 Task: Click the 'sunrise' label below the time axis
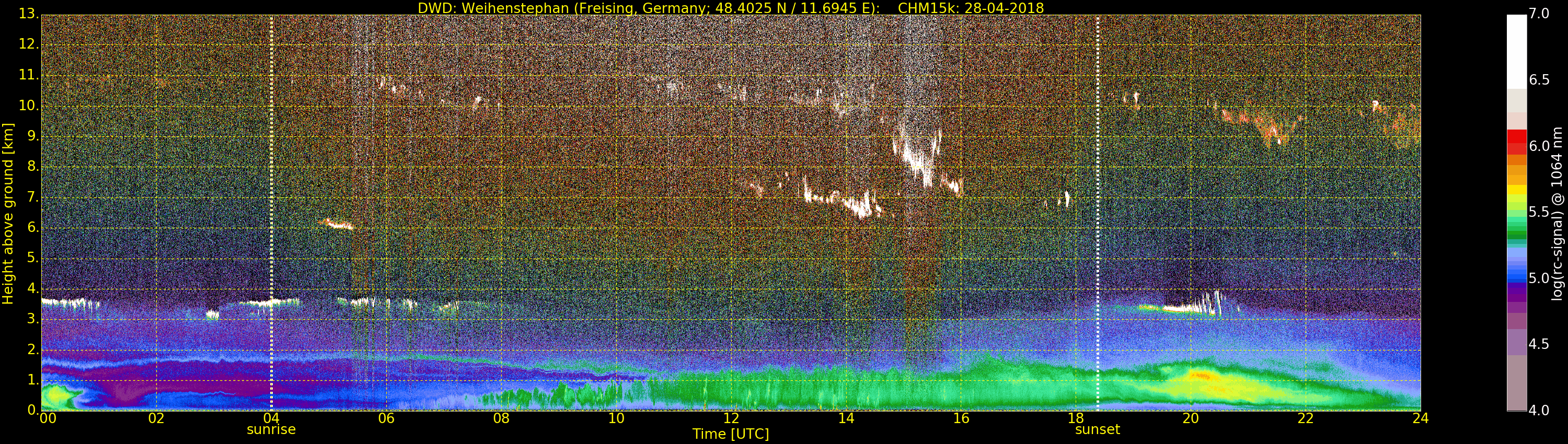point(271,429)
